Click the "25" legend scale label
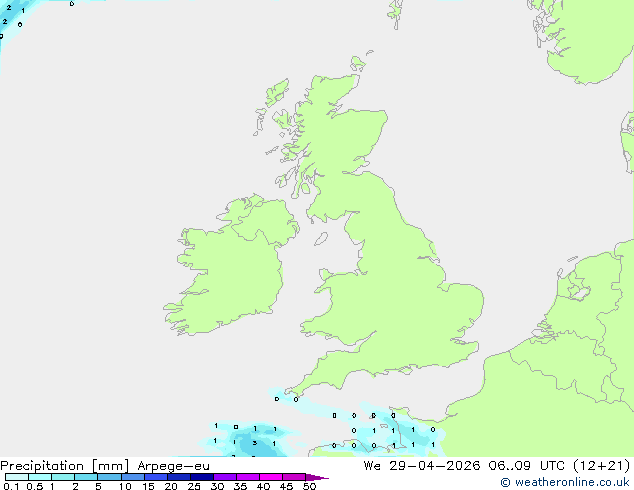Viewport: 634px width, 490px height. point(194,486)
